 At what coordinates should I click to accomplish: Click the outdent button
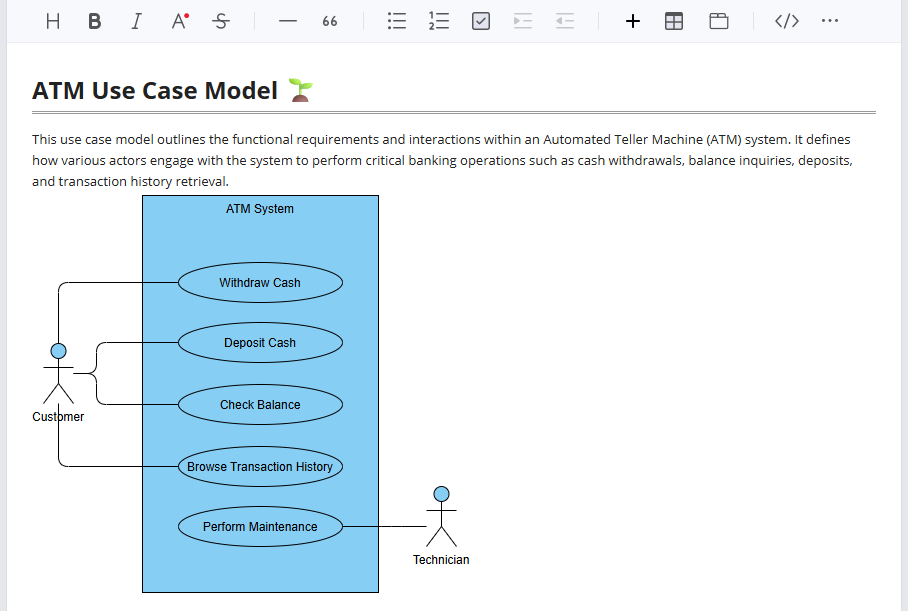(x=565, y=21)
